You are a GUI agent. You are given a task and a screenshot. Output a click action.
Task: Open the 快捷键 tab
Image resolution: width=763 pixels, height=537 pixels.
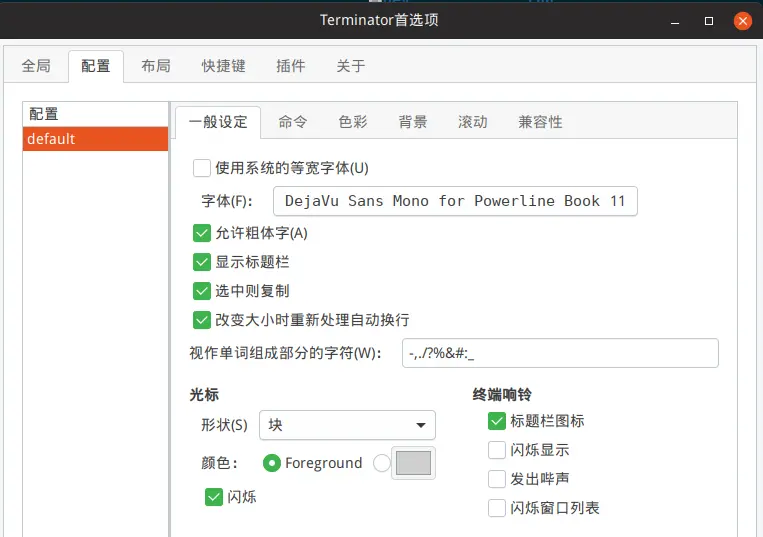223,66
